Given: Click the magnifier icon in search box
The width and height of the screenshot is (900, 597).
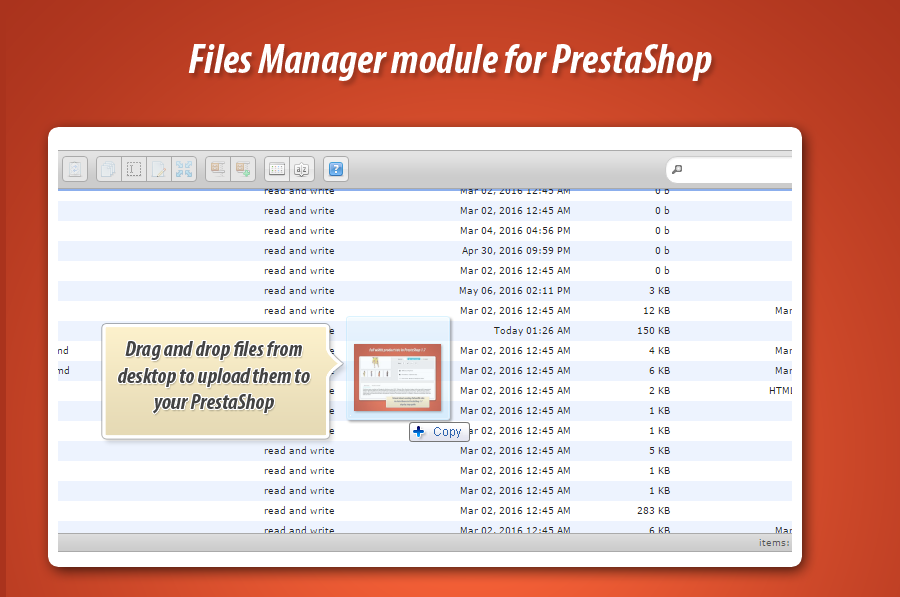Looking at the screenshot, I should 677,170.
